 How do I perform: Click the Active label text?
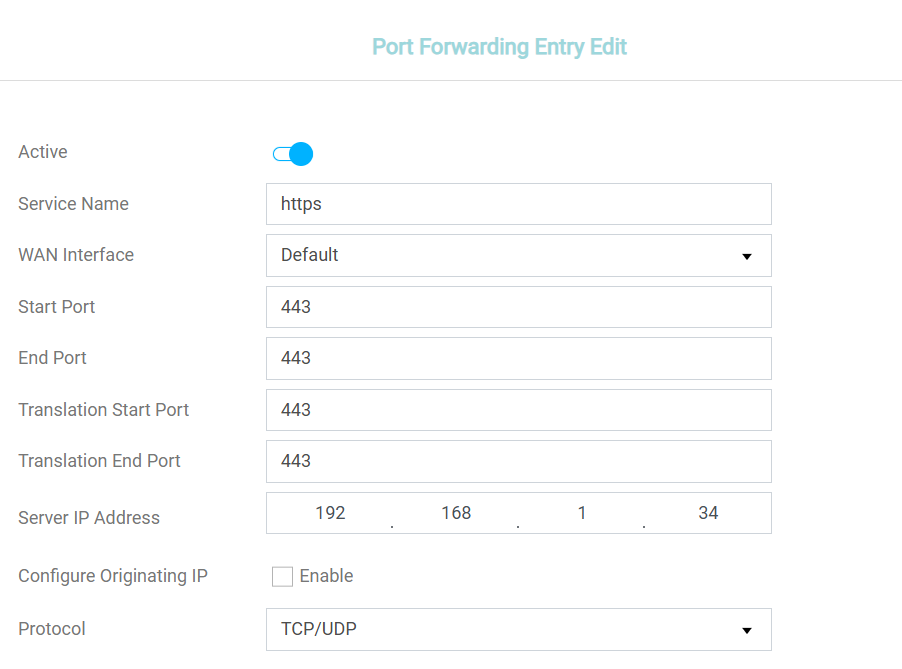(x=43, y=152)
